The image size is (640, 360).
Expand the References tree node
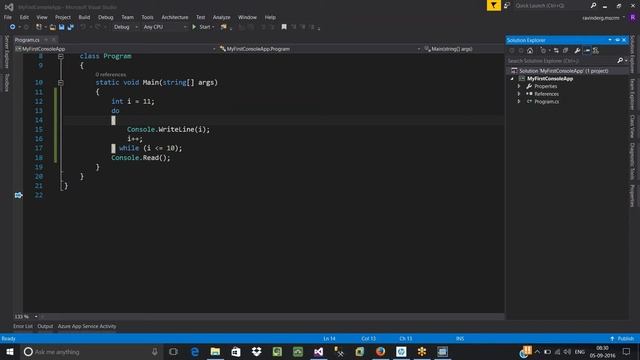[519, 94]
